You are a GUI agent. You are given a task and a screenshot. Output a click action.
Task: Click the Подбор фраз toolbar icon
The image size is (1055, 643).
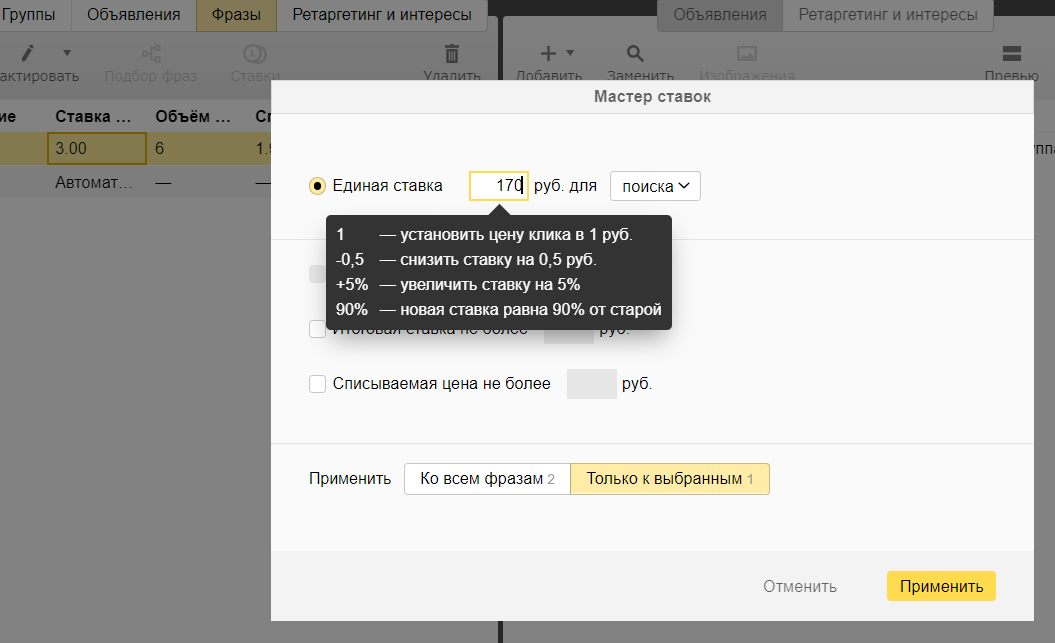pyautogui.click(x=151, y=54)
